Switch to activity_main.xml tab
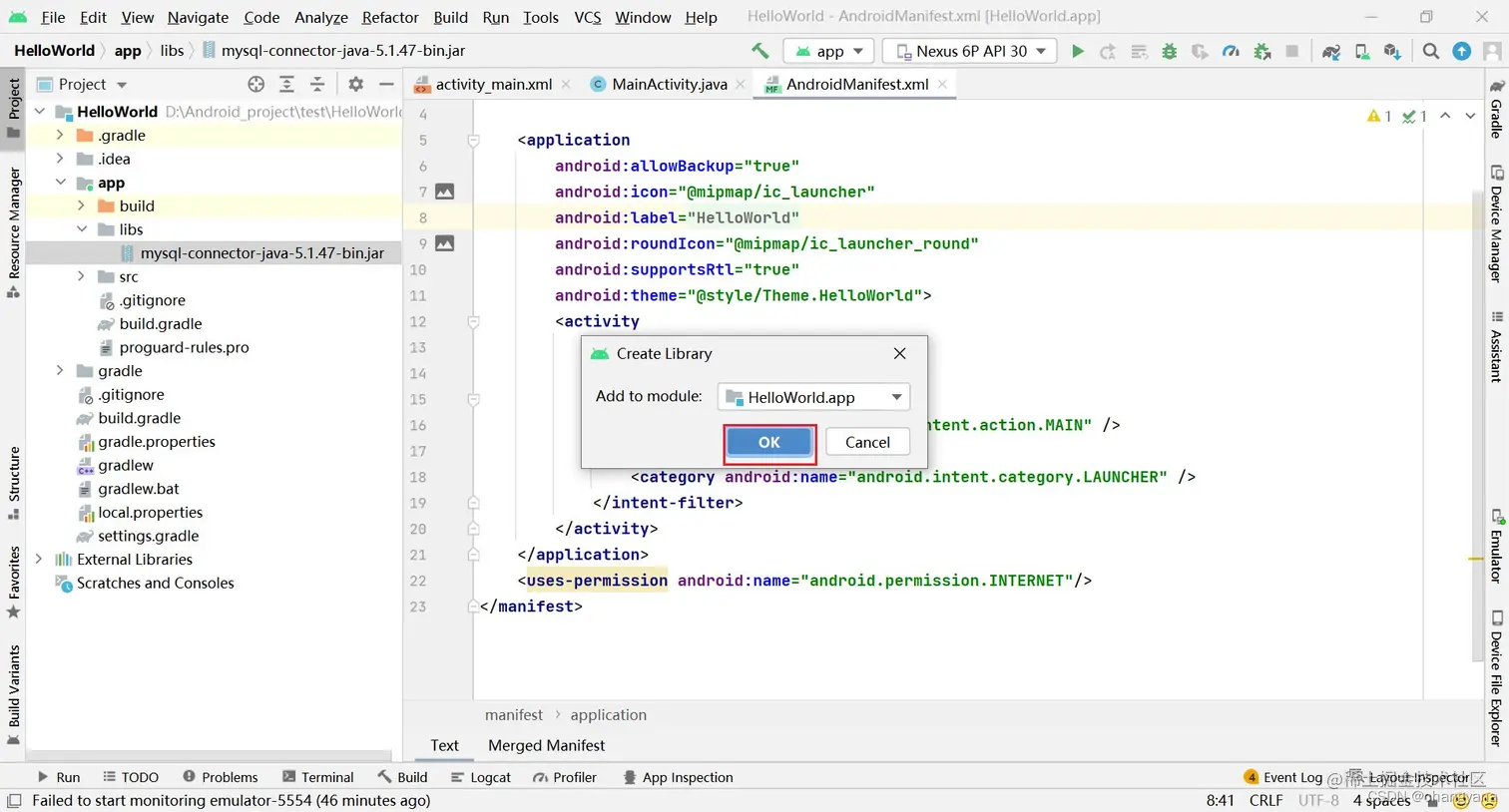The height and width of the screenshot is (812, 1509). click(493, 85)
